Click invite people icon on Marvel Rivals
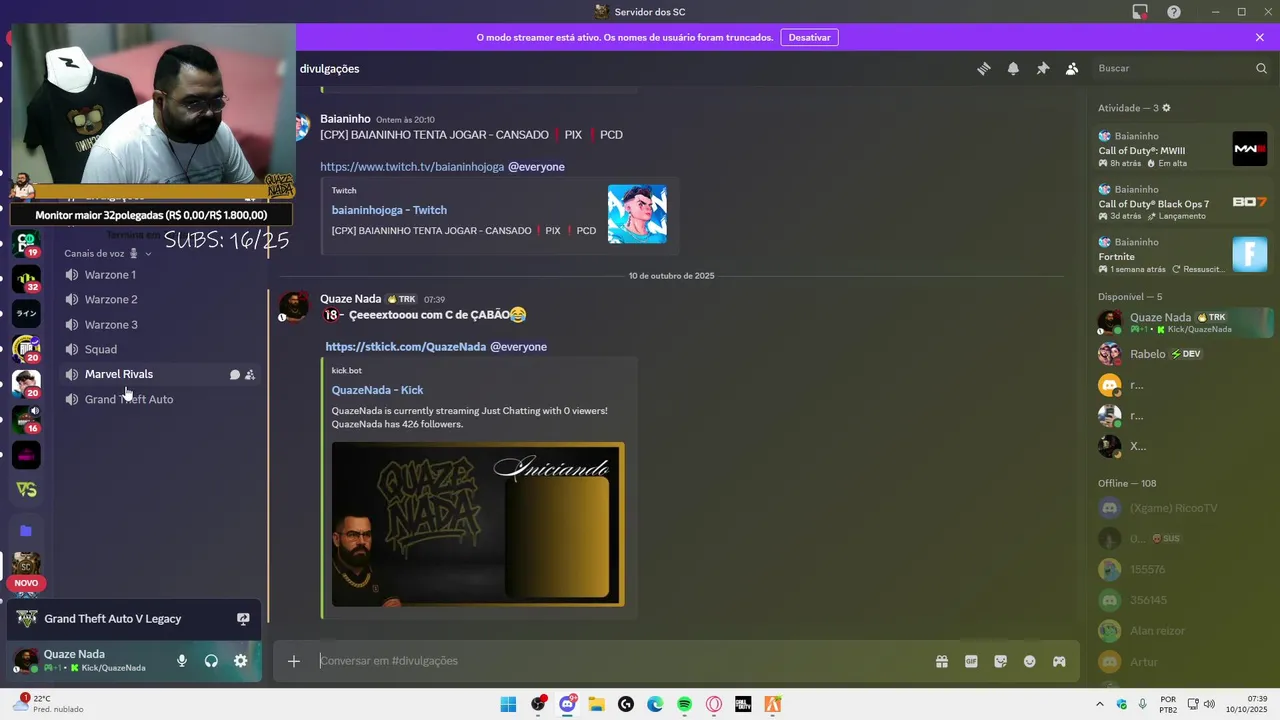Screen dimensions: 1280x720 [x=250, y=375]
